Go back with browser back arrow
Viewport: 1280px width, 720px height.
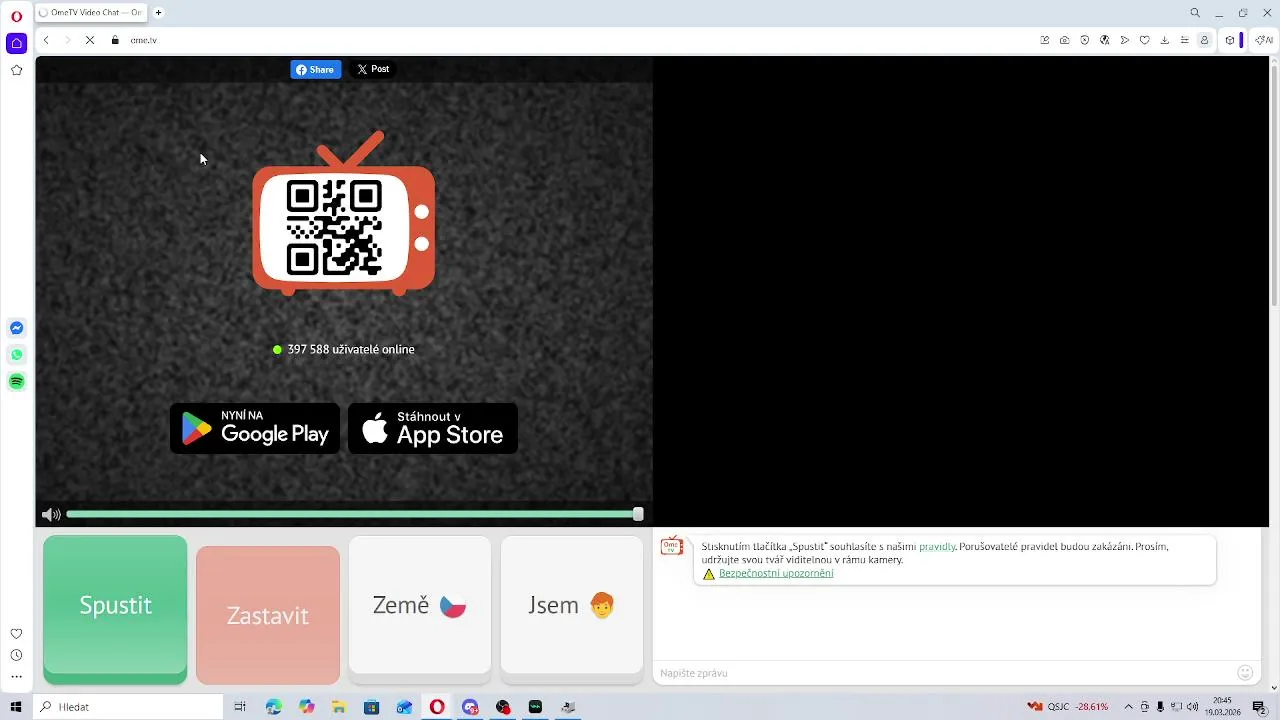tap(46, 40)
